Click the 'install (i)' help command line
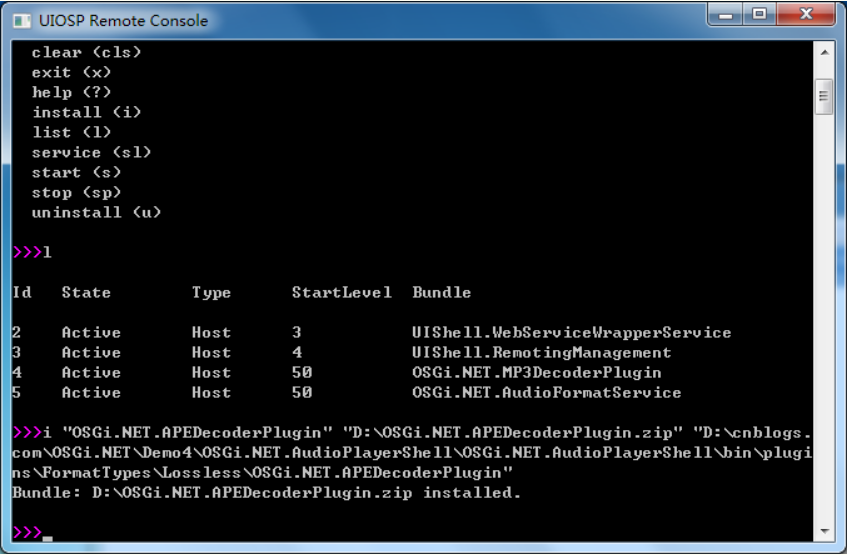Viewport: 847px width, 555px height. 86,112
